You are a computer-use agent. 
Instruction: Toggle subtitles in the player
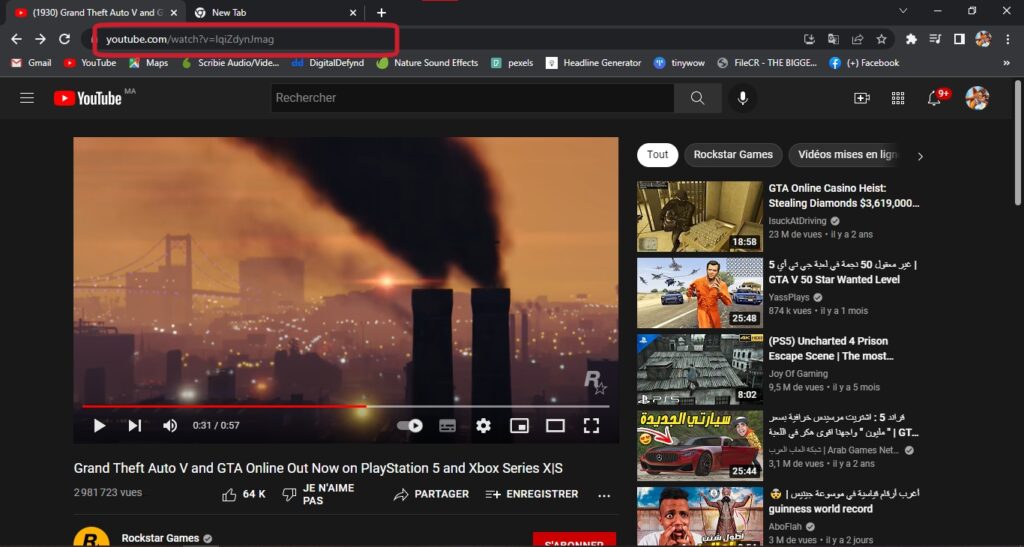click(447, 426)
